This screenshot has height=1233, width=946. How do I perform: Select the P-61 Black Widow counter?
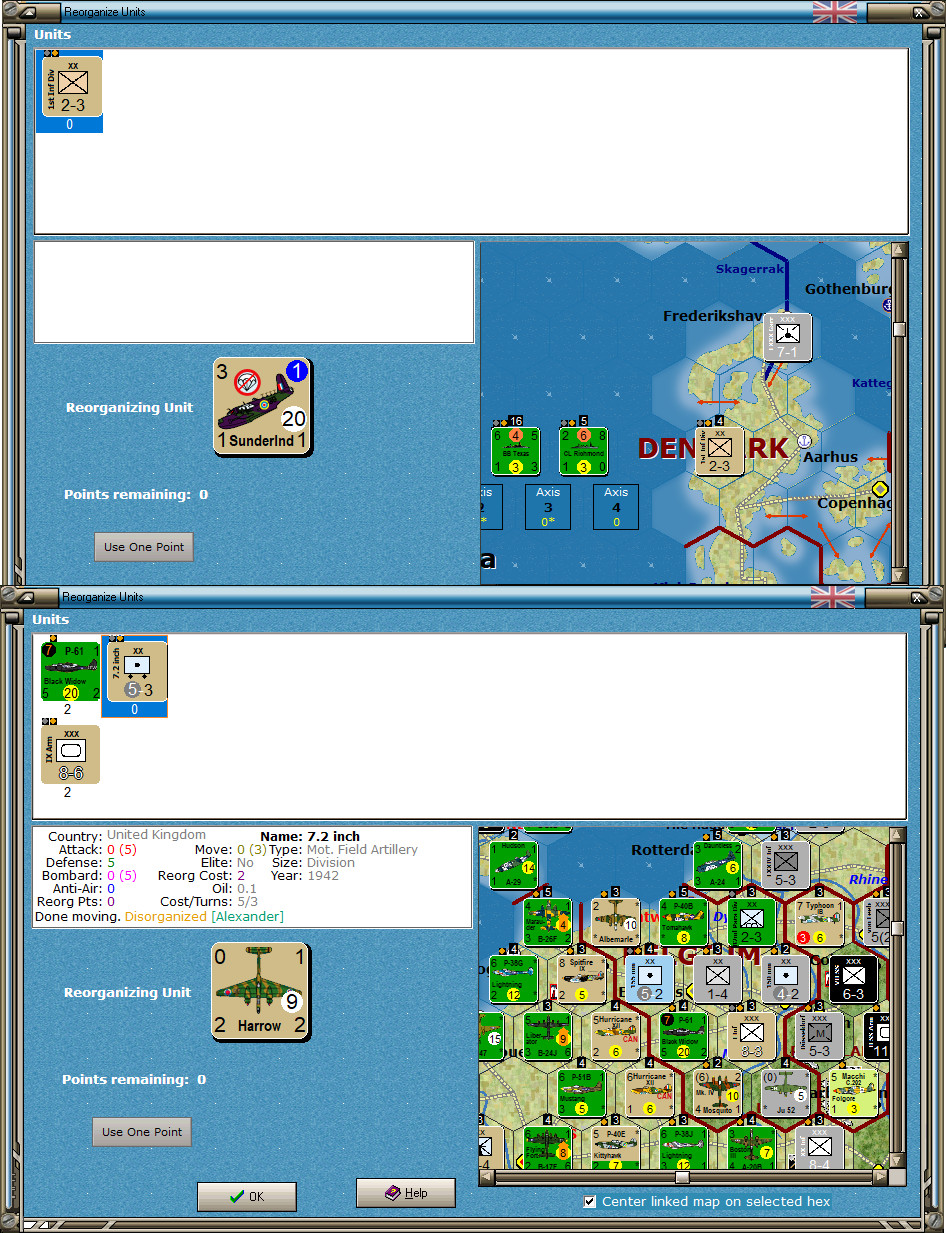pos(69,672)
